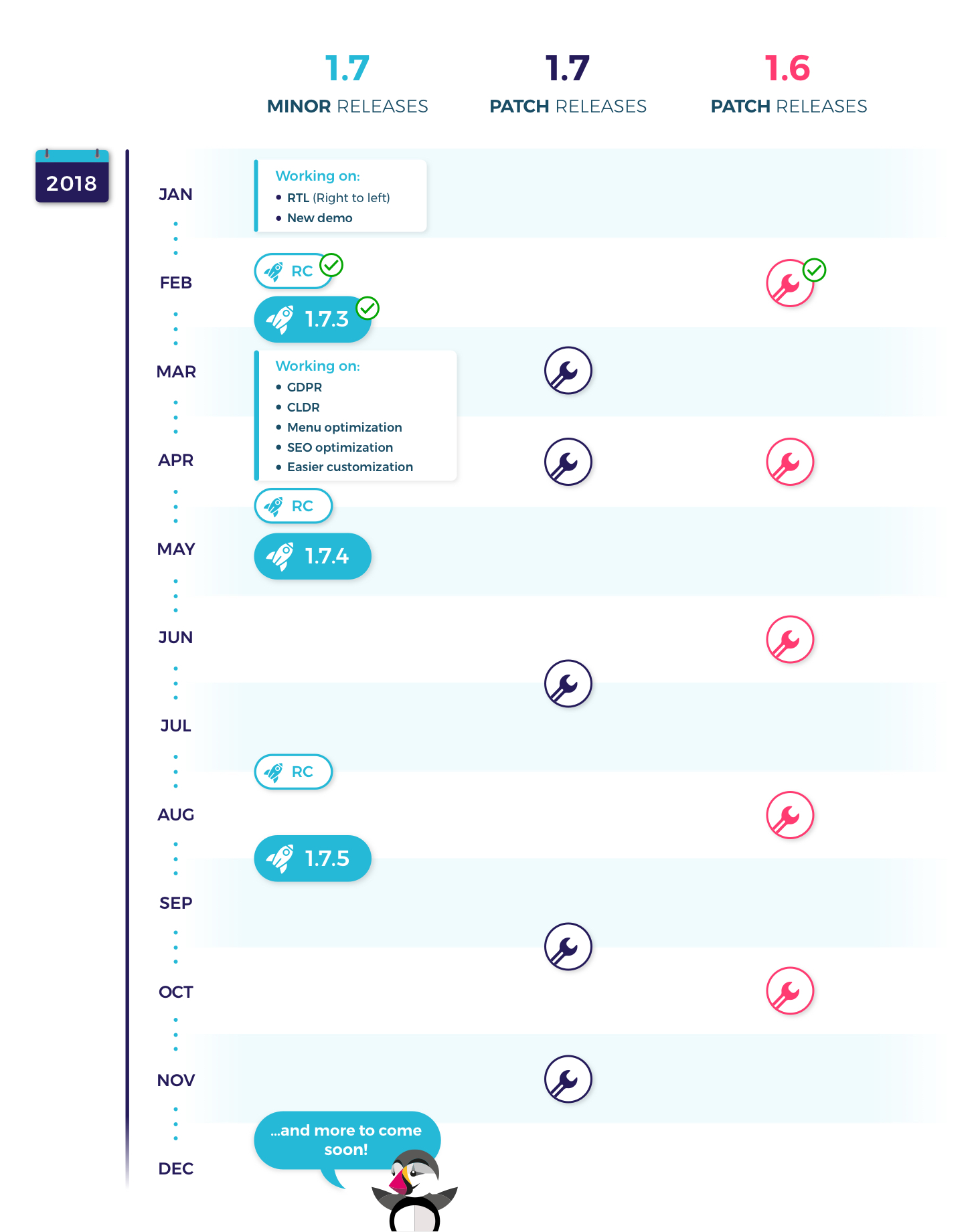Click the 1.7.5 release button
The width and height of the screenshot is (974, 1232).
click(x=312, y=858)
